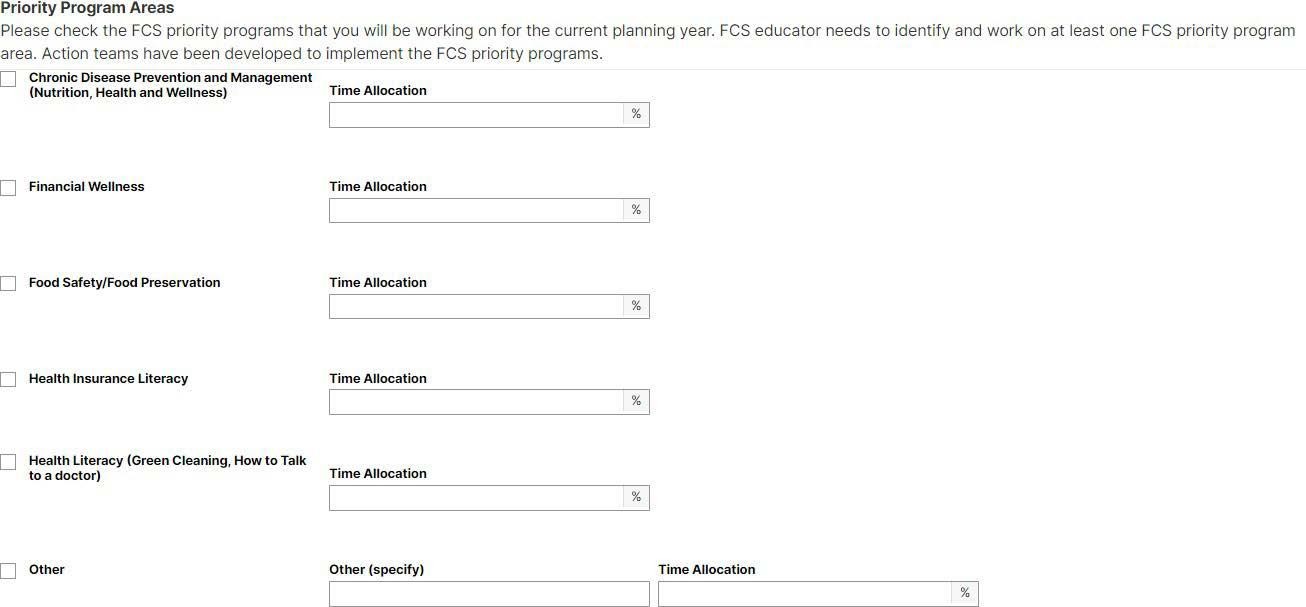Image resolution: width=1306 pixels, height=607 pixels.
Task: Enable the Other priority program checkbox
Action: pyautogui.click(x=9, y=570)
